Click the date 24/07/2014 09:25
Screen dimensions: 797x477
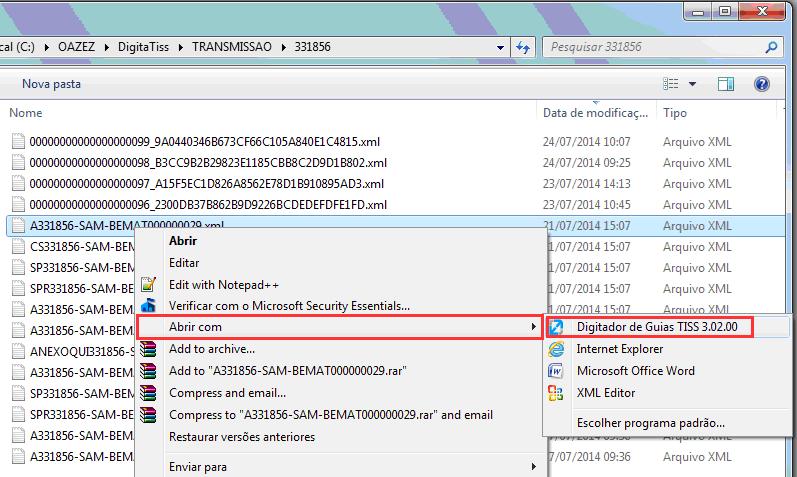[x=587, y=163]
